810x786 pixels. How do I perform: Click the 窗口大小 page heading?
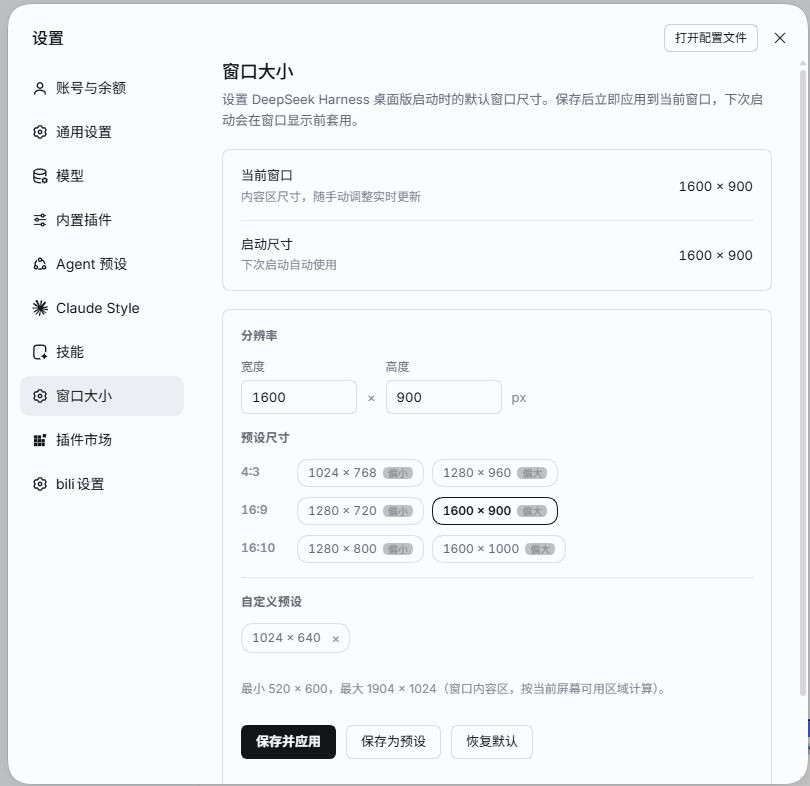coord(258,72)
